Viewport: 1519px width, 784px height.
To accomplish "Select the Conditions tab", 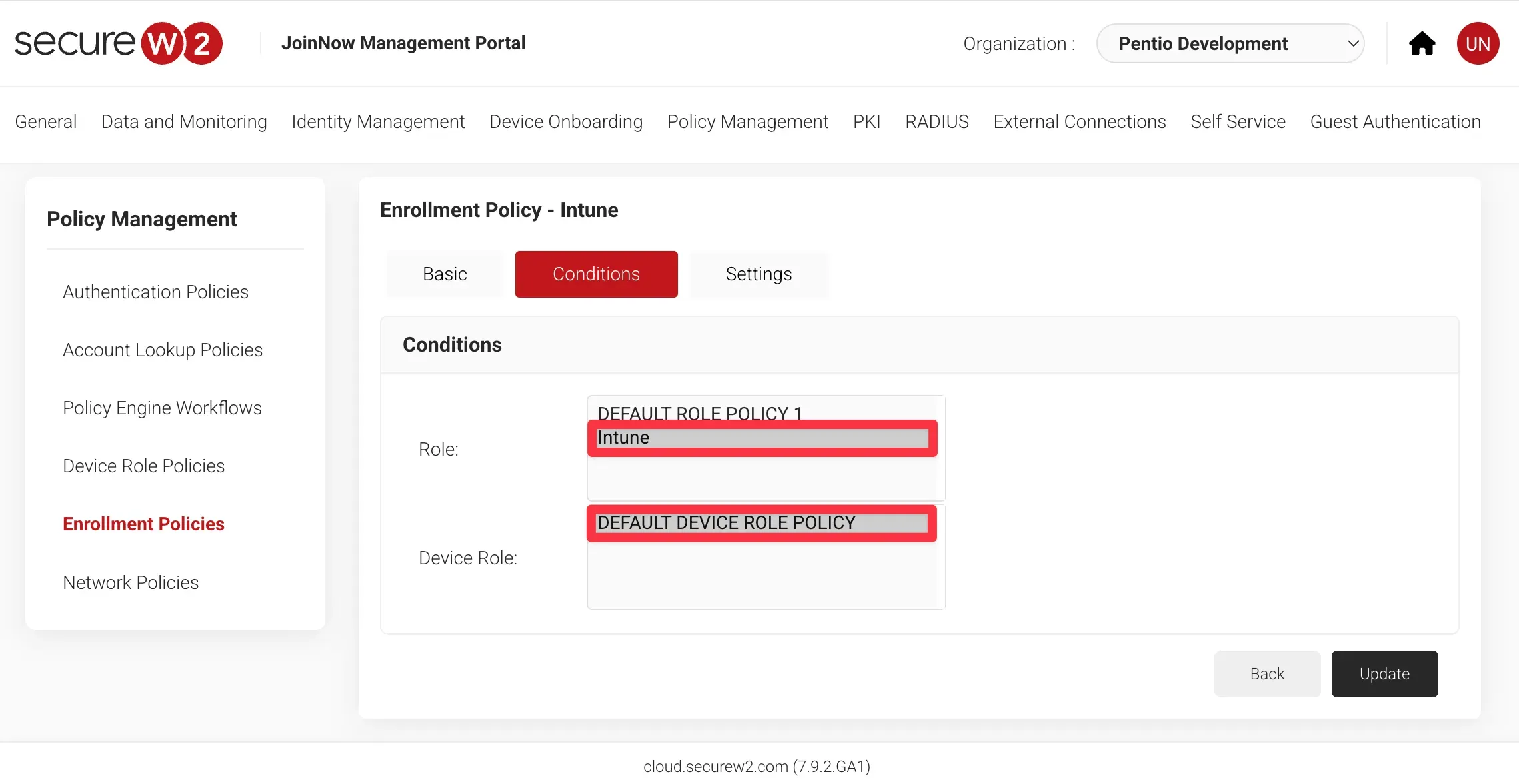I will [x=596, y=274].
